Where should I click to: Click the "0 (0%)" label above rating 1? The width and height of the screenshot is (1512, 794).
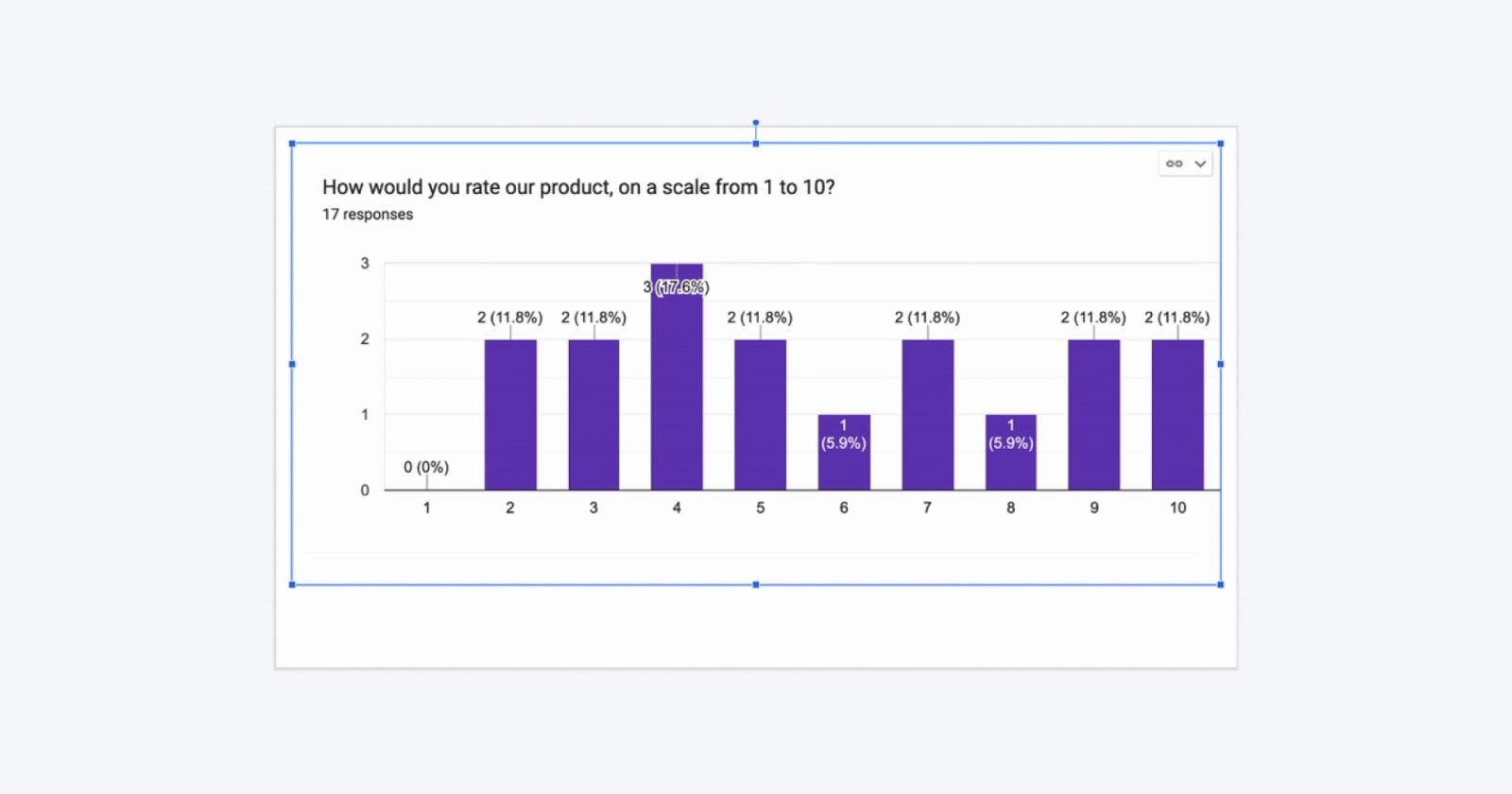pos(426,467)
